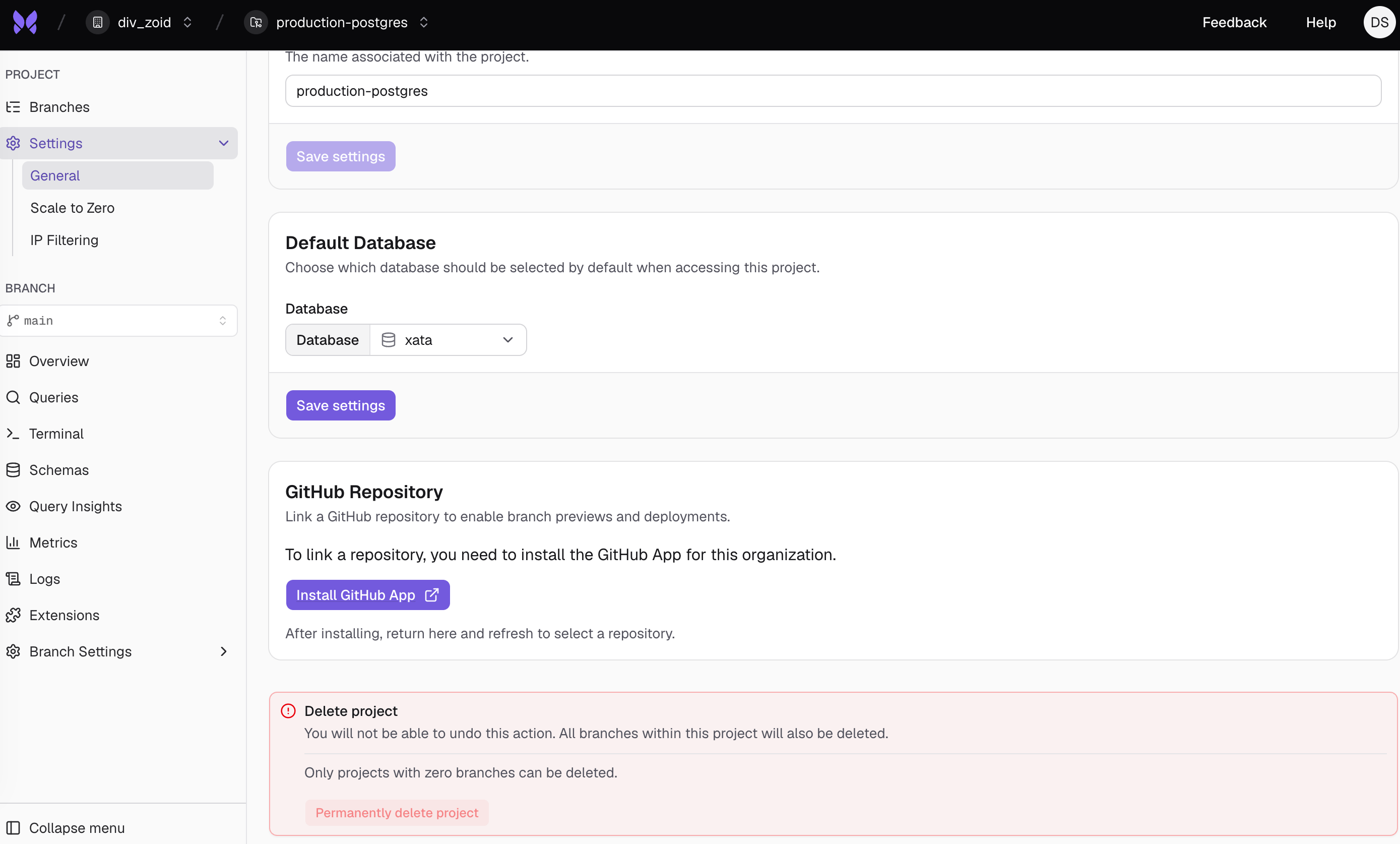Click the database cylinder icon beside xata

389,340
